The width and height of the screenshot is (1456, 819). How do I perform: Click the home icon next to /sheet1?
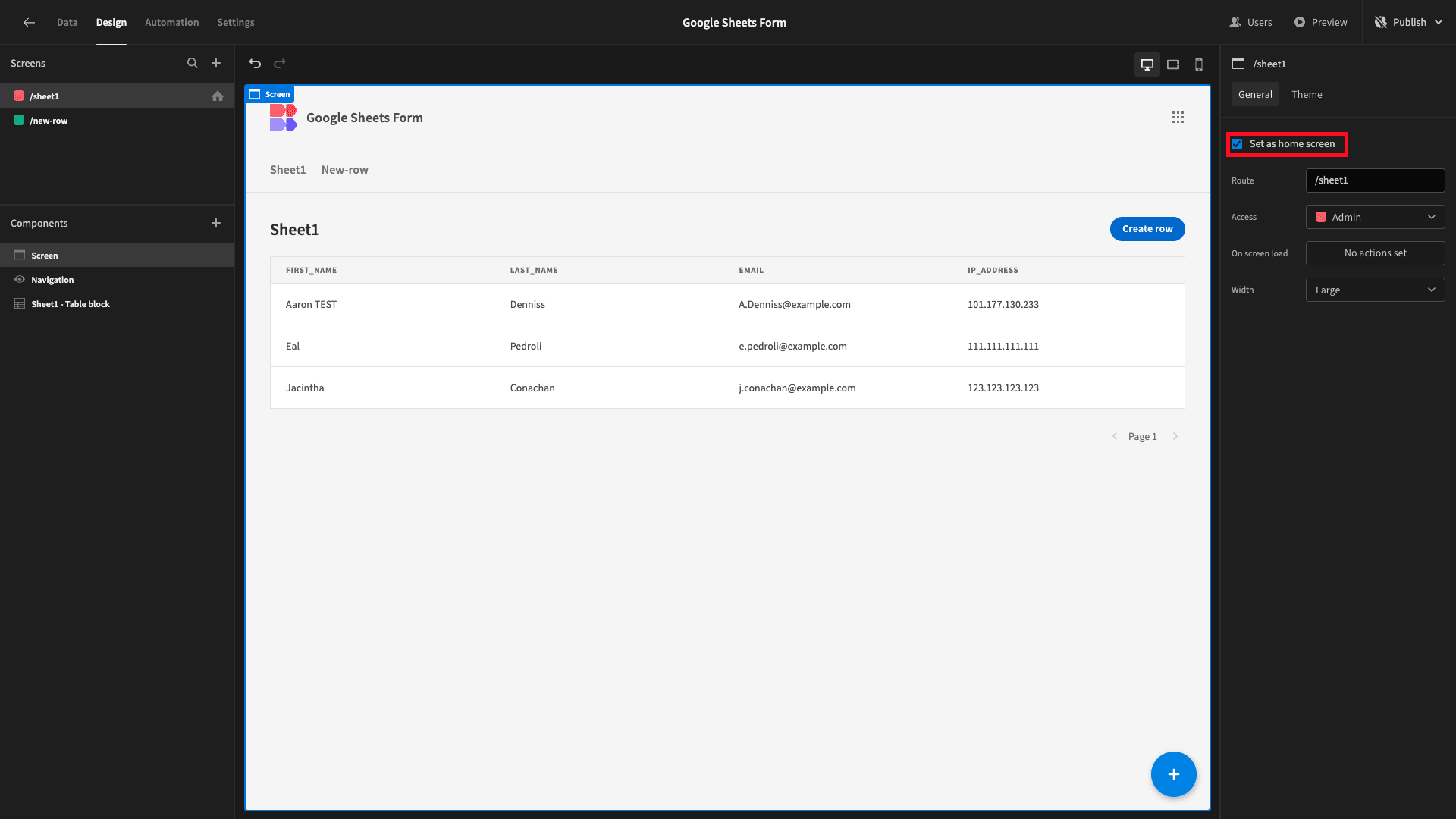pyautogui.click(x=218, y=96)
